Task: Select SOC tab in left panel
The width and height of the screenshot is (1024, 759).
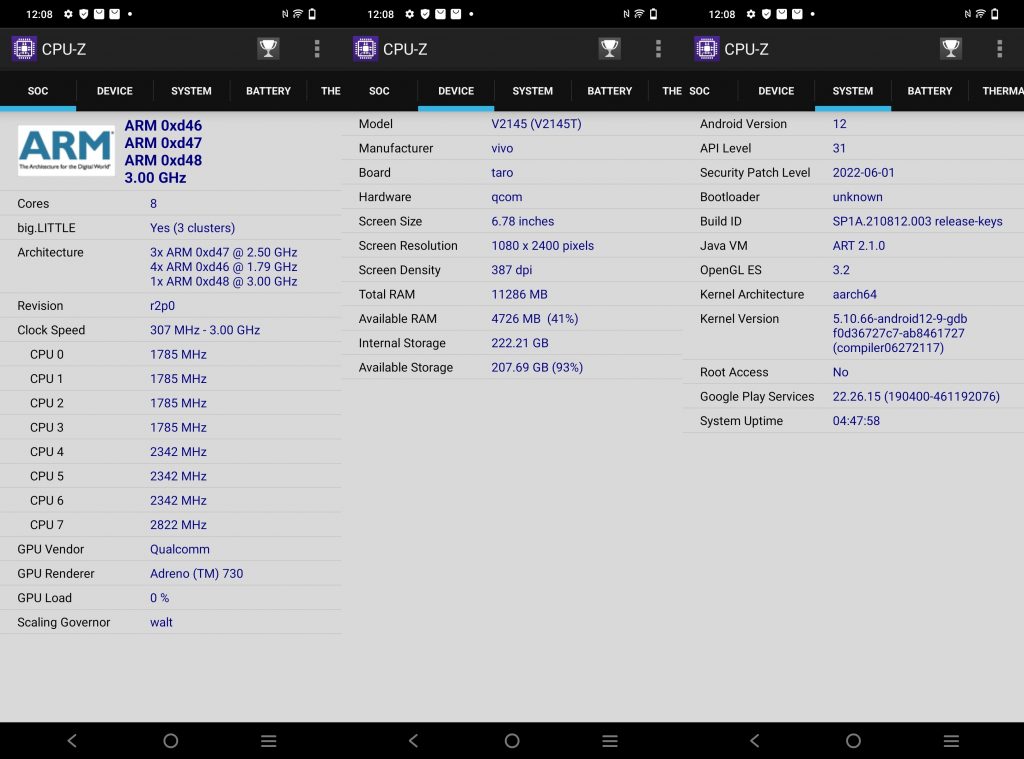Action: point(38,91)
